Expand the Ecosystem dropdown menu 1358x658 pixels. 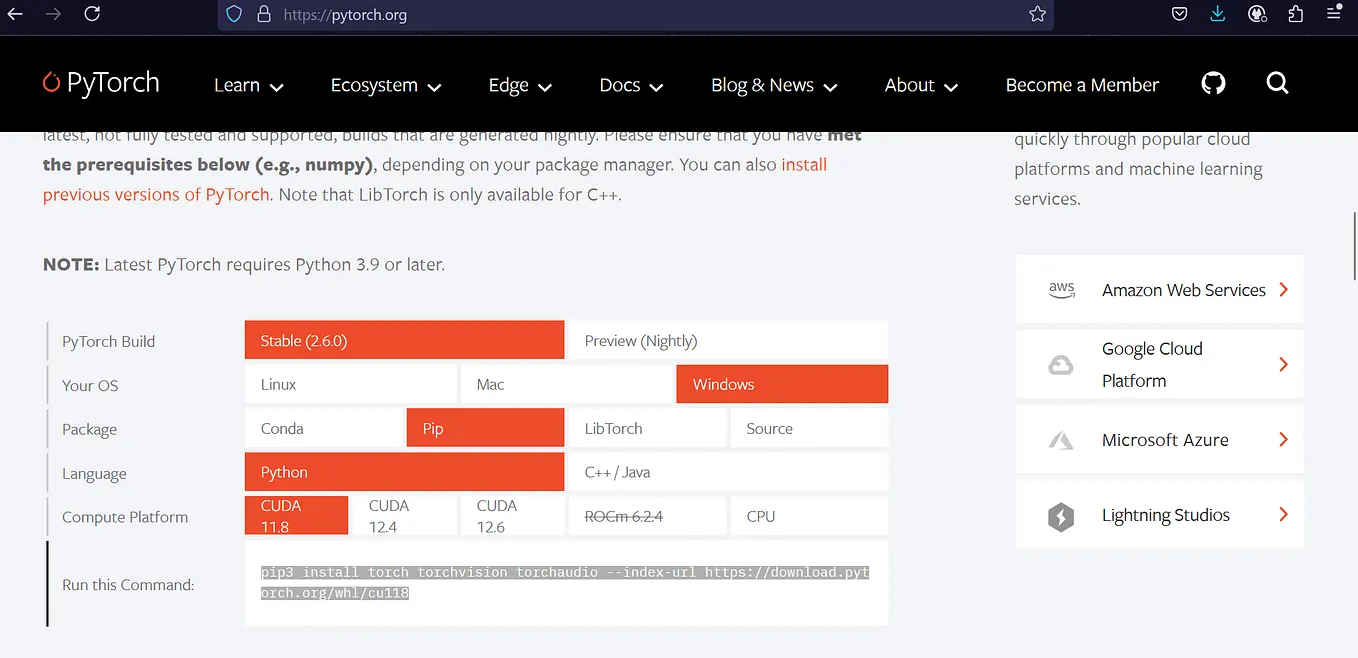coord(385,85)
